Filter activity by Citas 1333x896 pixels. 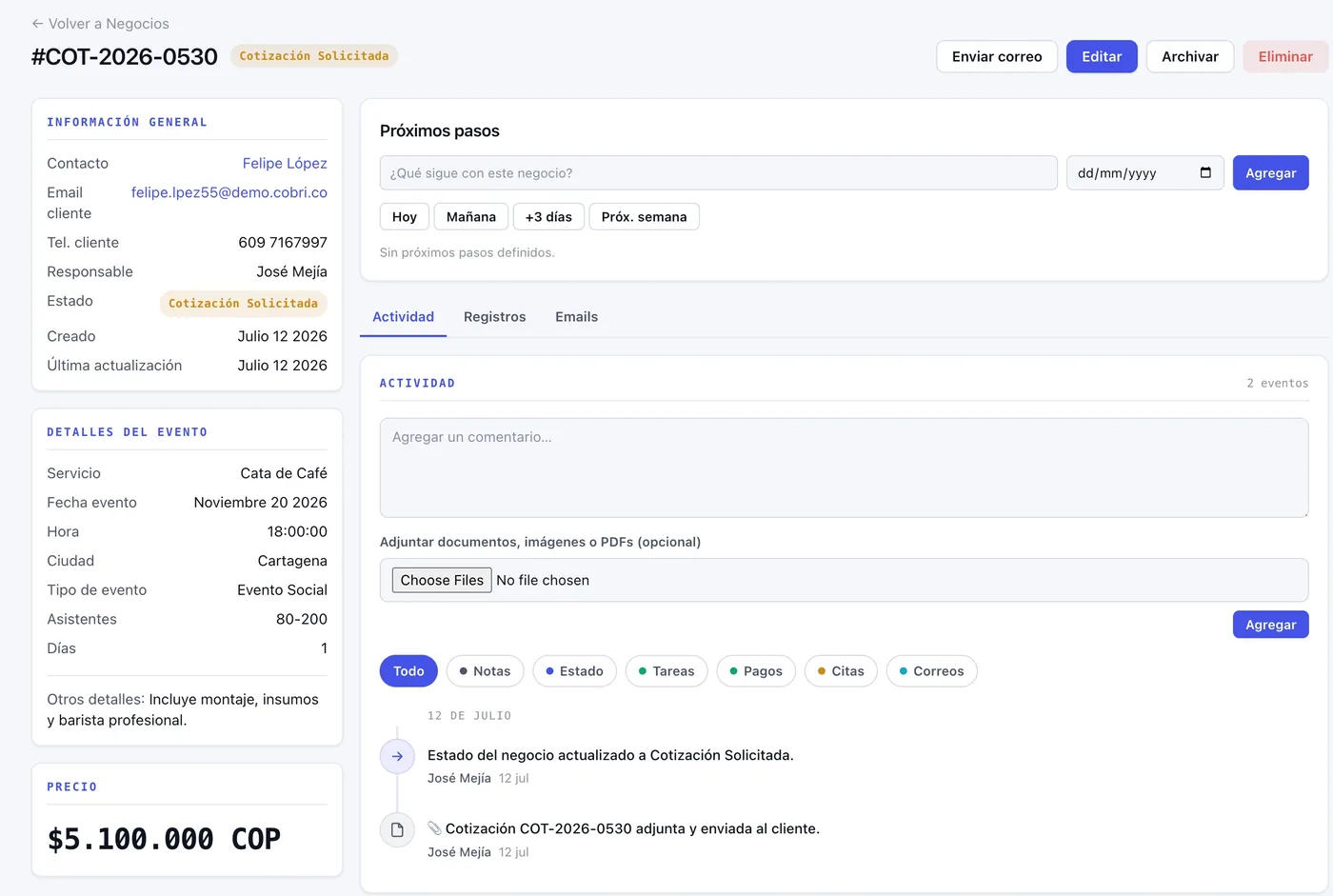click(841, 671)
